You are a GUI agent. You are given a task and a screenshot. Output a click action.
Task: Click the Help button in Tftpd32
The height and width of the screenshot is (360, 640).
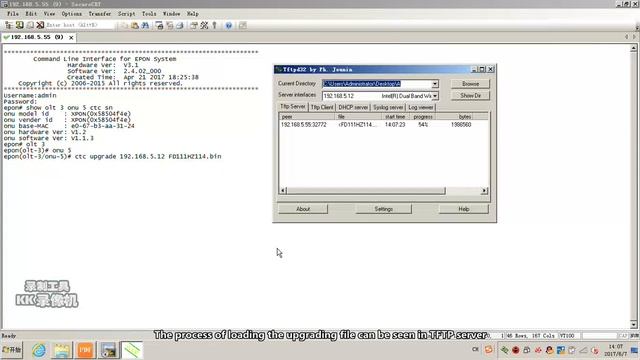click(x=464, y=209)
